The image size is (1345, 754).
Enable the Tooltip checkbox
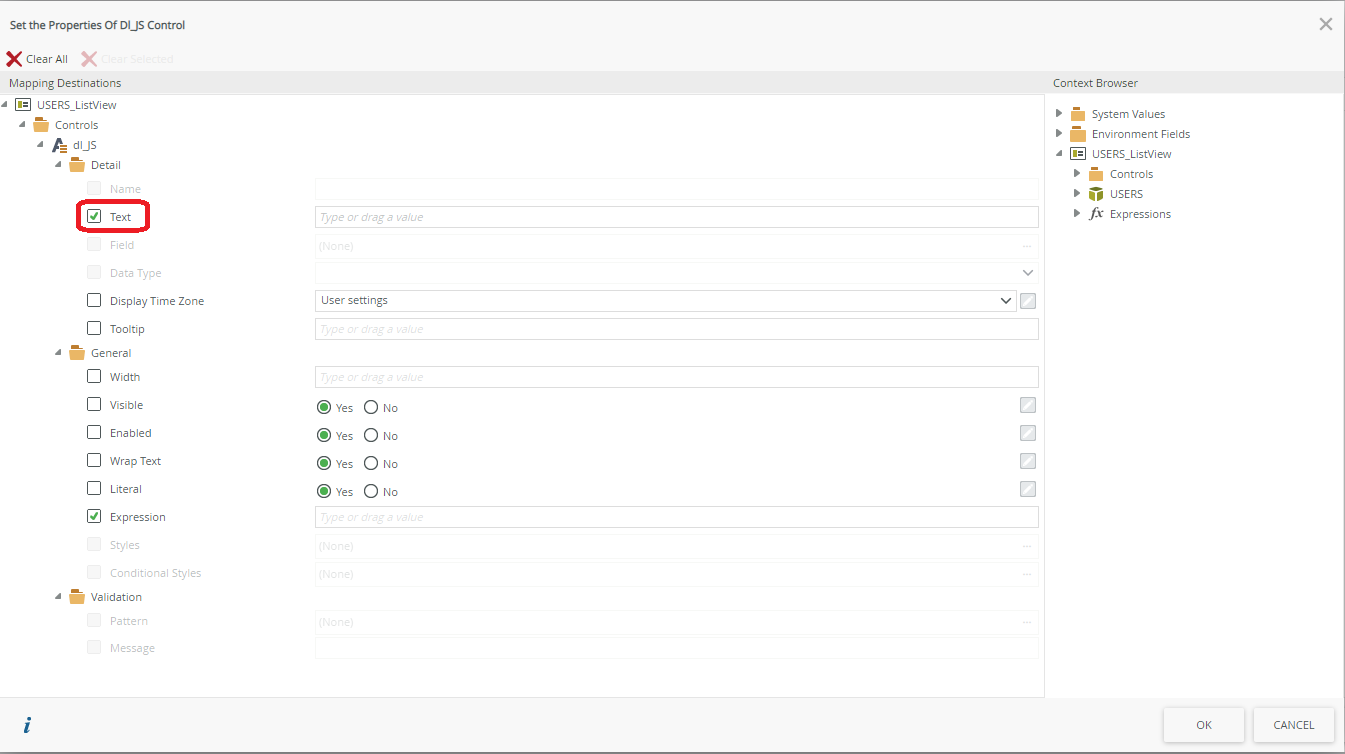[x=94, y=328]
